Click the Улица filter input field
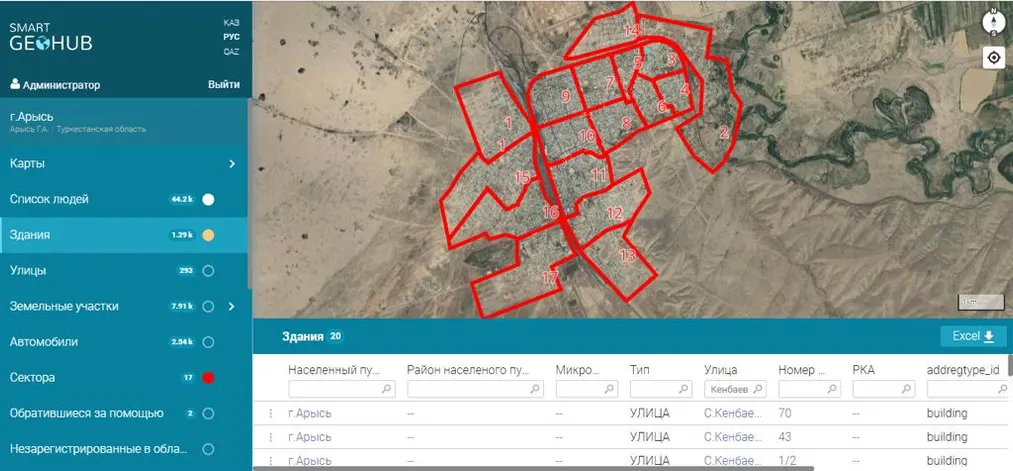 (728, 389)
